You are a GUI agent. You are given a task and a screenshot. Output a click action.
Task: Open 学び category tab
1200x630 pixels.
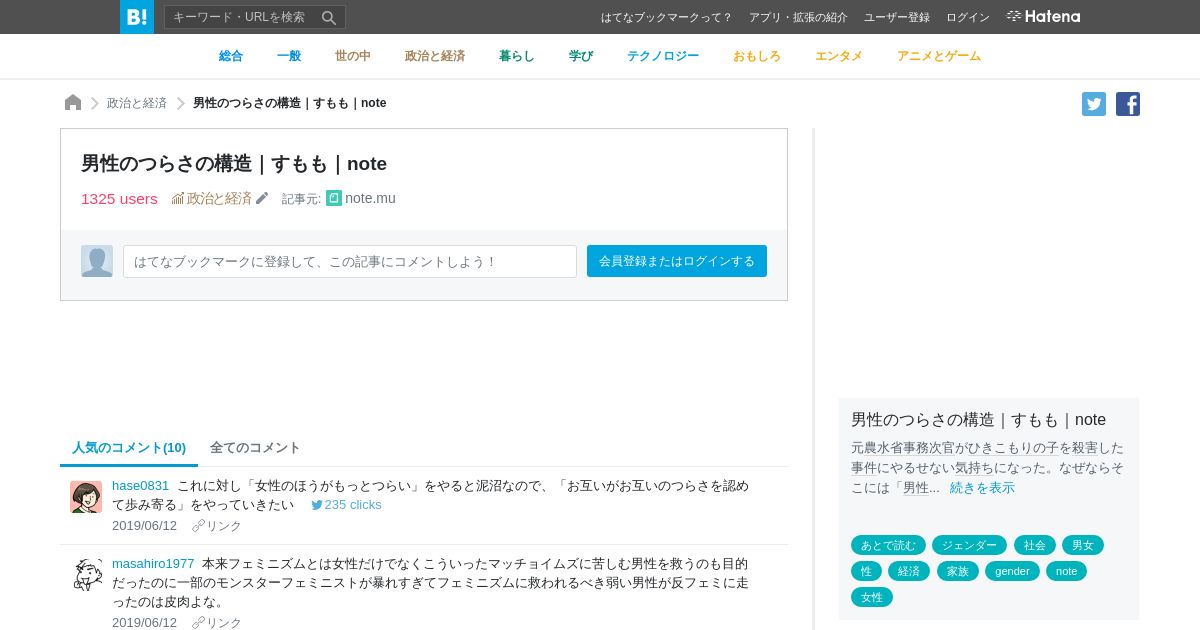click(x=581, y=56)
